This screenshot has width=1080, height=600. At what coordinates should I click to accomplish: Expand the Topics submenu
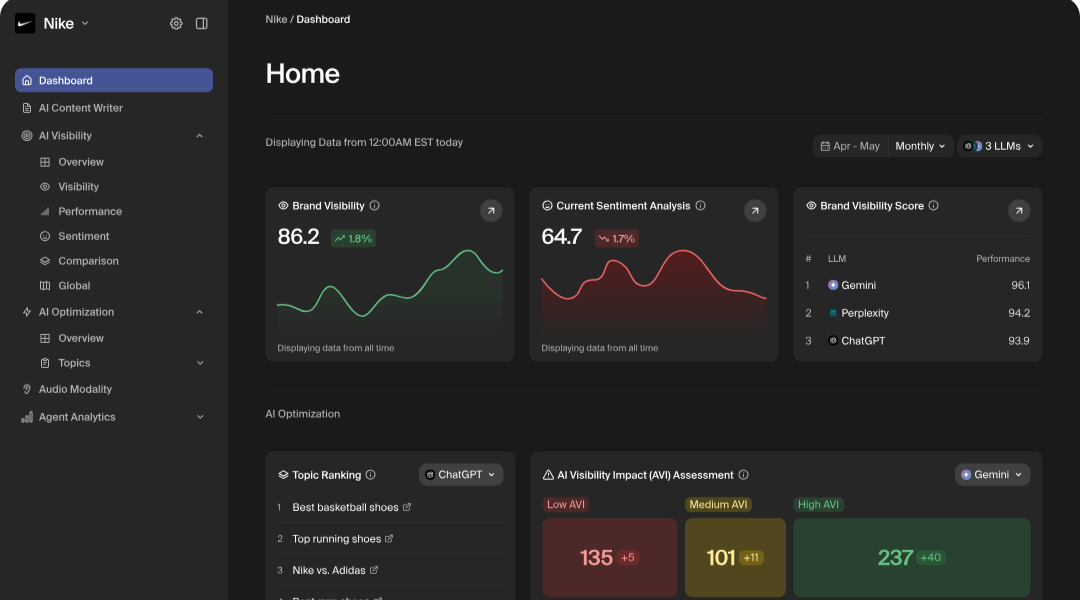coord(200,363)
